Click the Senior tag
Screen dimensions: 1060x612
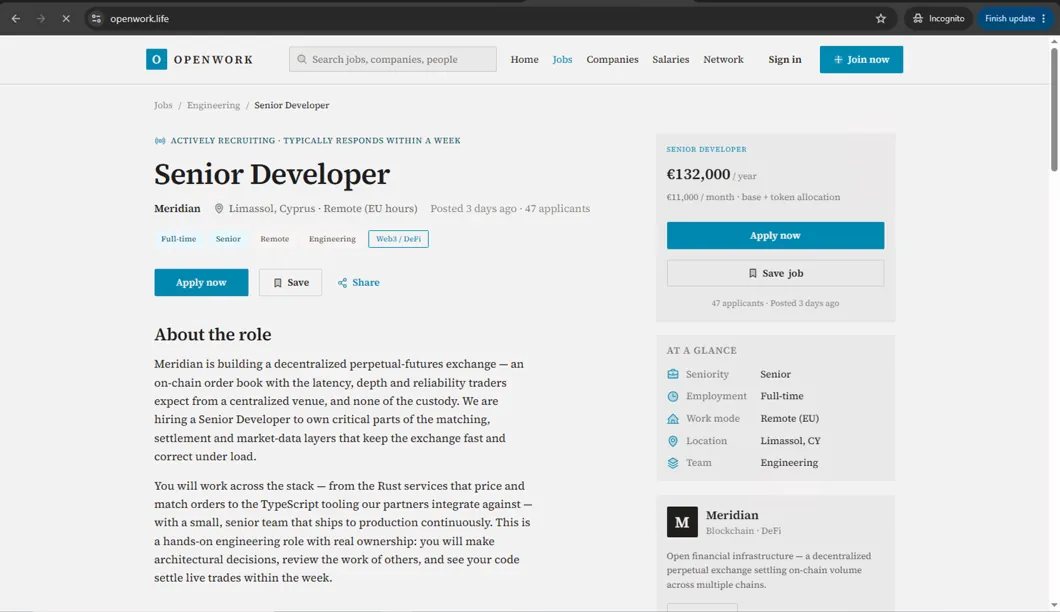(x=228, y=239)
